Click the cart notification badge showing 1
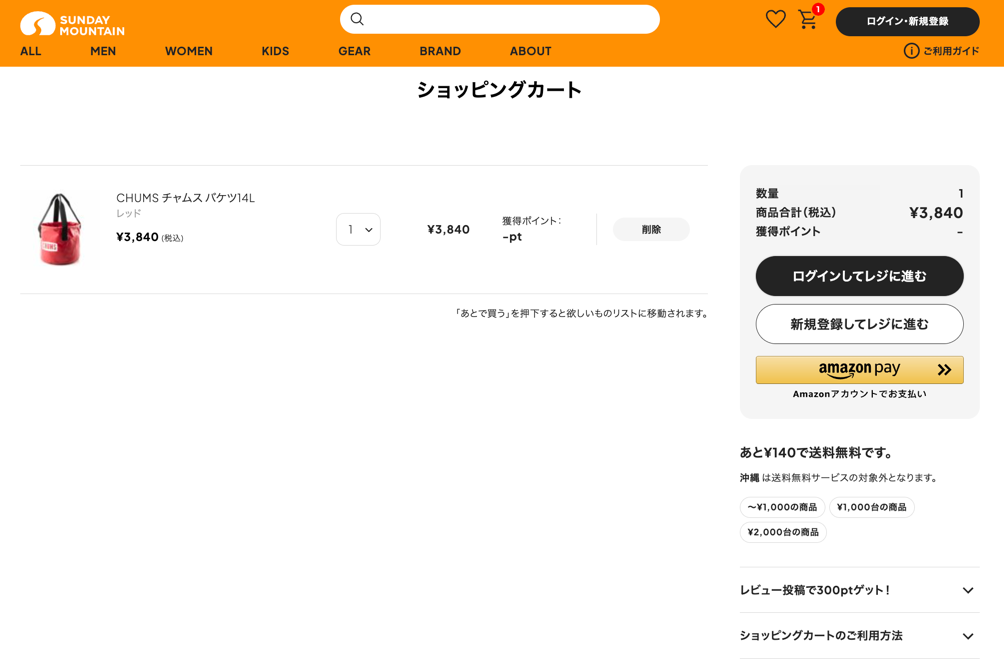This screenshot has width=1004, height=669. 818,8
